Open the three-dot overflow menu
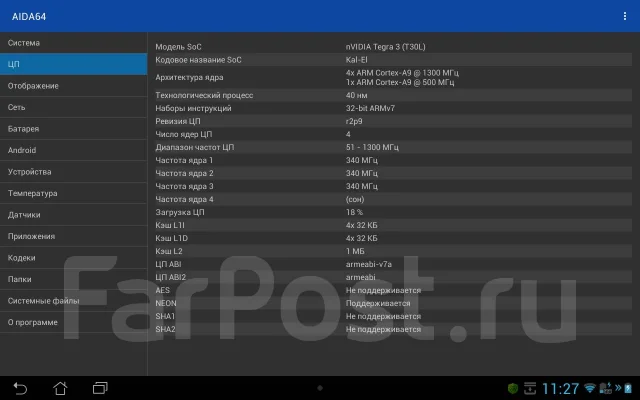 tap(625, 16)
